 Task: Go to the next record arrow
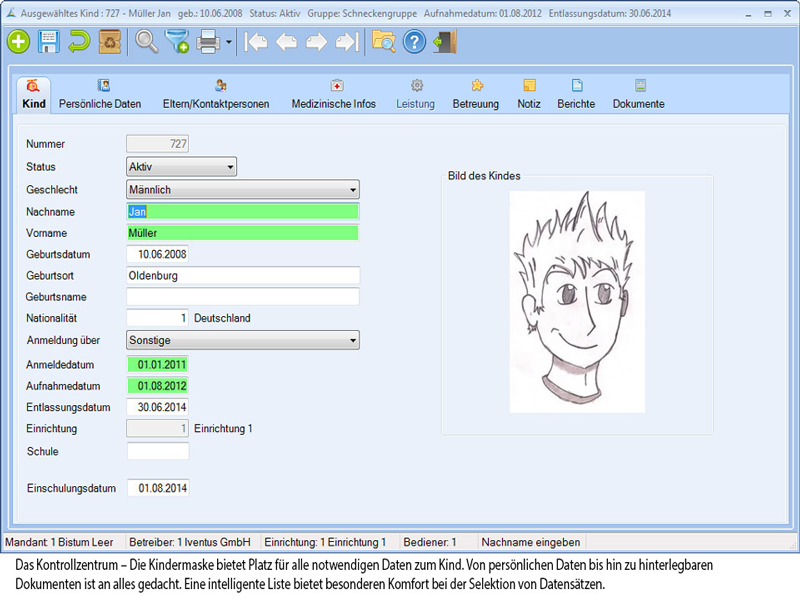[x=317, y=42]
